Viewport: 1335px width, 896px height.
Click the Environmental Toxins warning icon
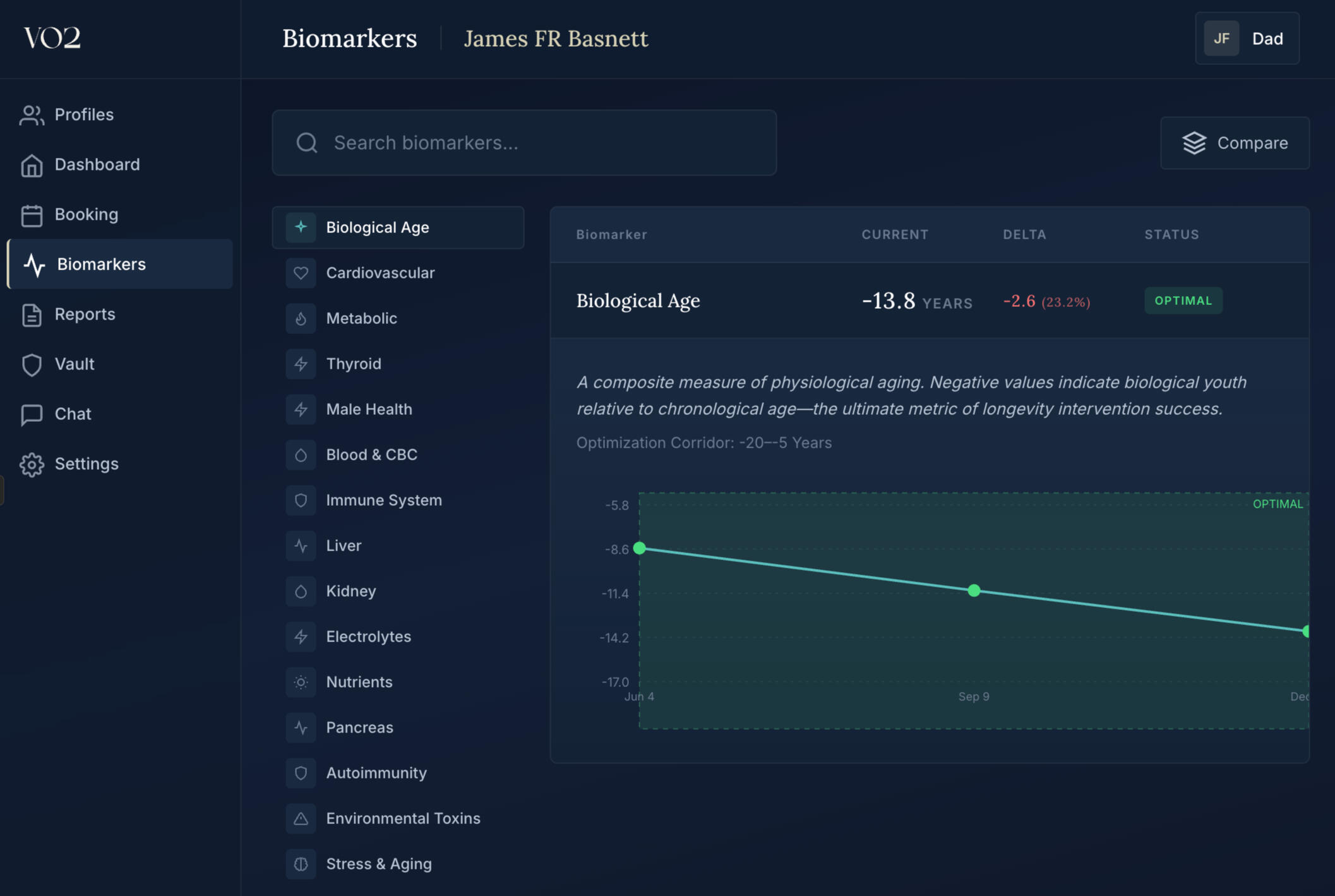pos(301,818)
